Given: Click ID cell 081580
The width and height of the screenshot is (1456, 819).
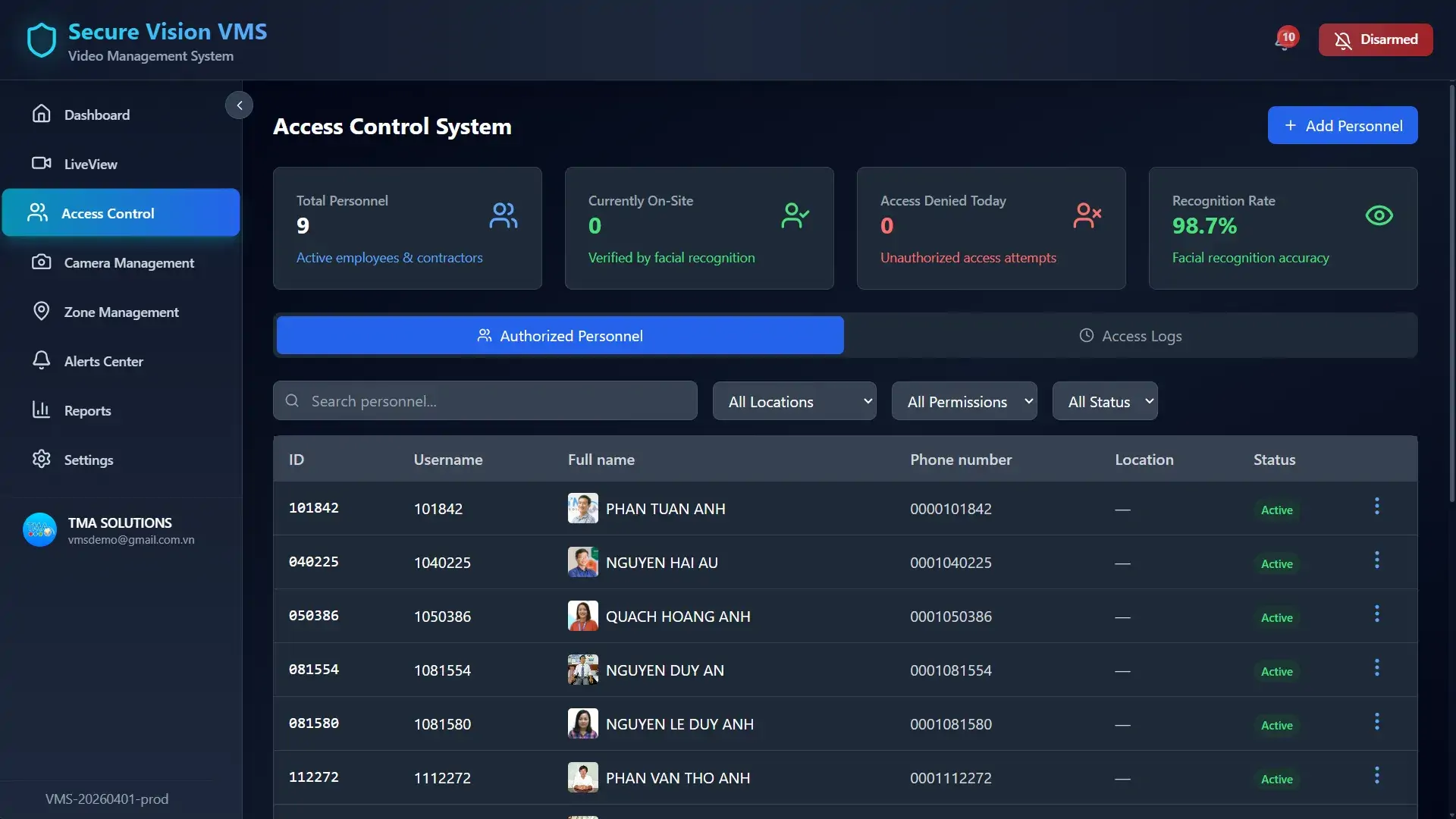Looking at the screenshot, I should pyautogui.click(x=314, y=723).
